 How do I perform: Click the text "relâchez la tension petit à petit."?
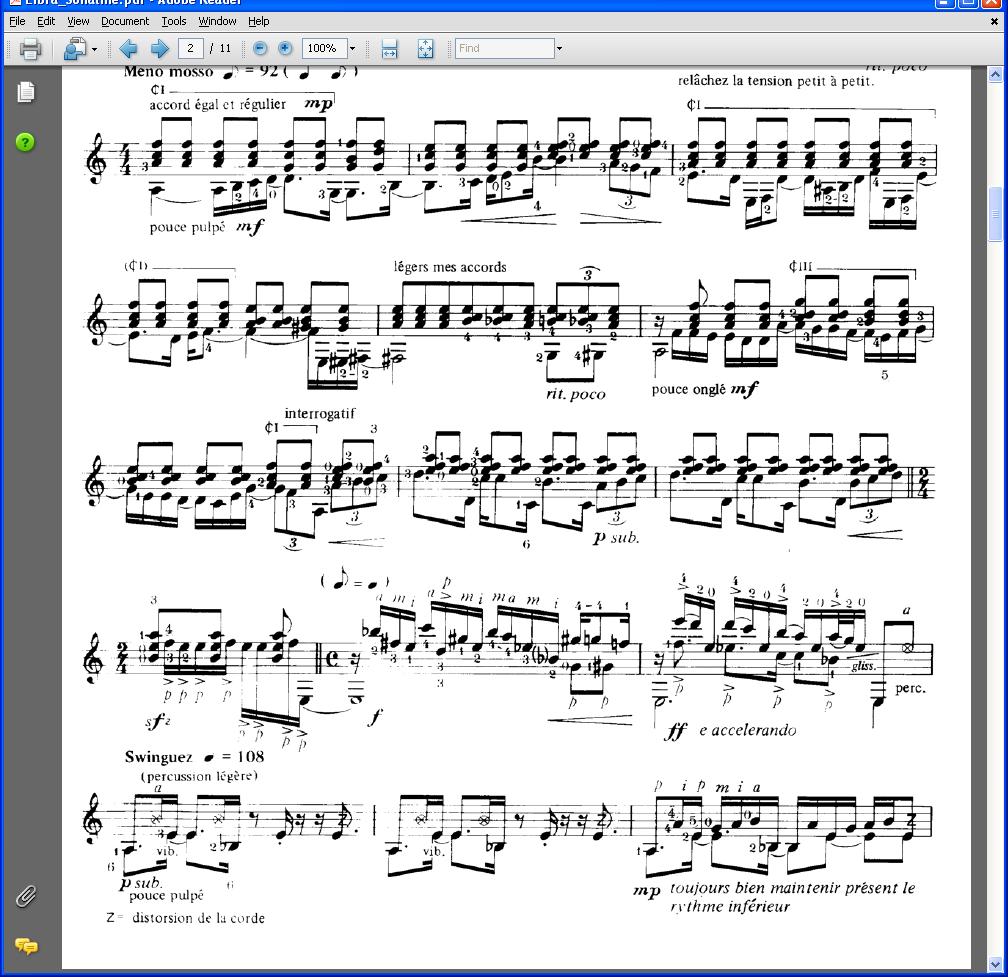(x=776, y=81)
